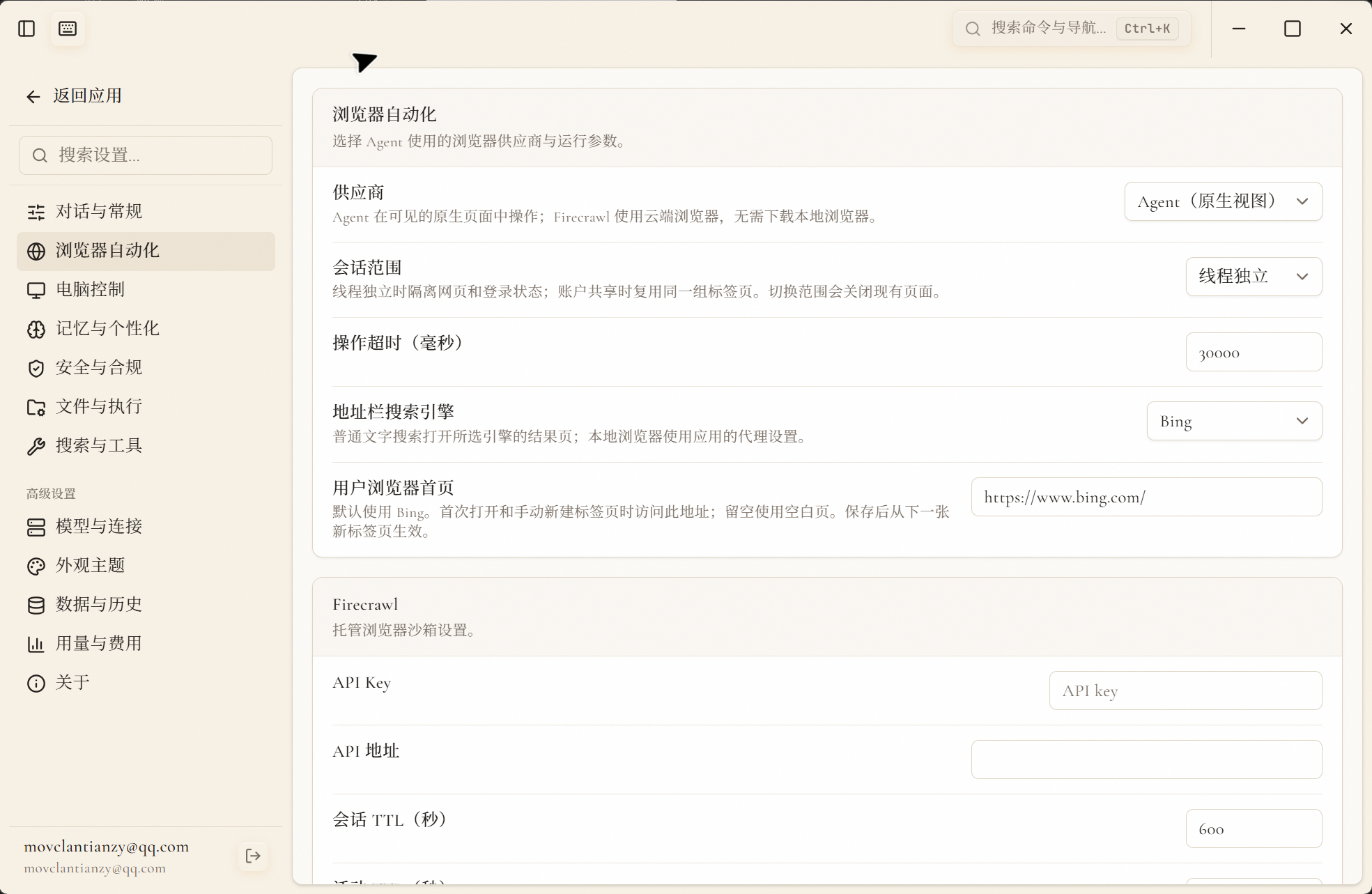Screen dimensions: 1372x894
Task: Click the movclantianzy@qq.com account name
Action: point(107,847)
